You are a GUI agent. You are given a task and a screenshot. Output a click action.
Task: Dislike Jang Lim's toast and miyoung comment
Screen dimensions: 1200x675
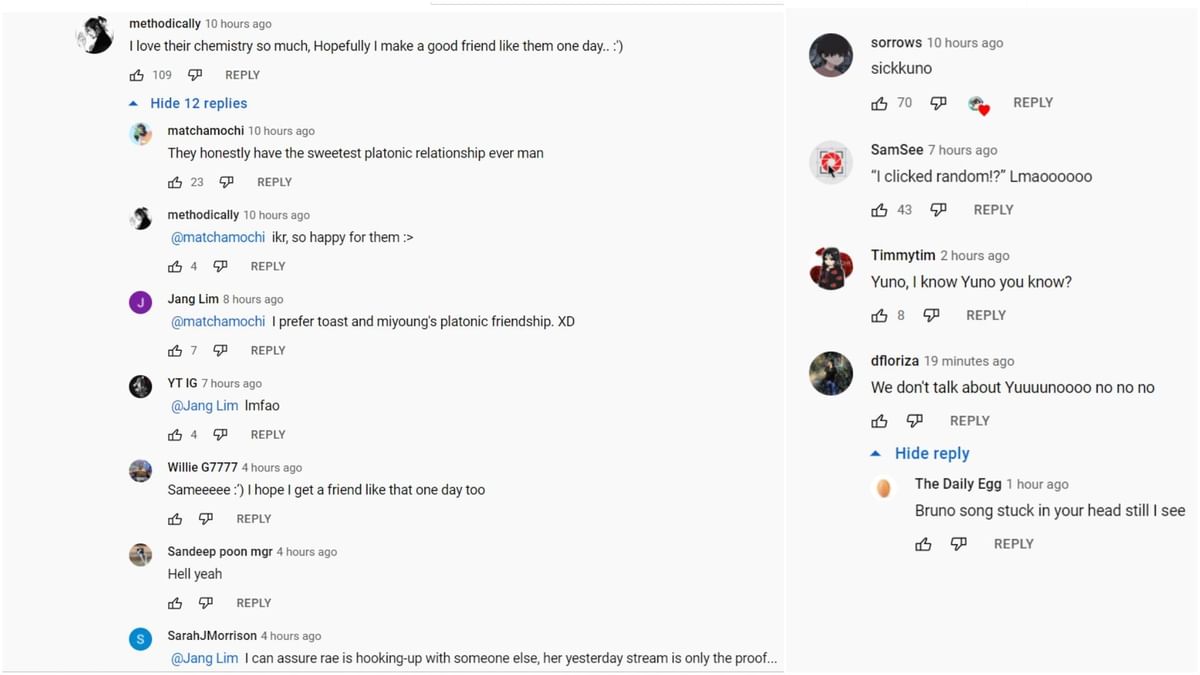point(220,350)
